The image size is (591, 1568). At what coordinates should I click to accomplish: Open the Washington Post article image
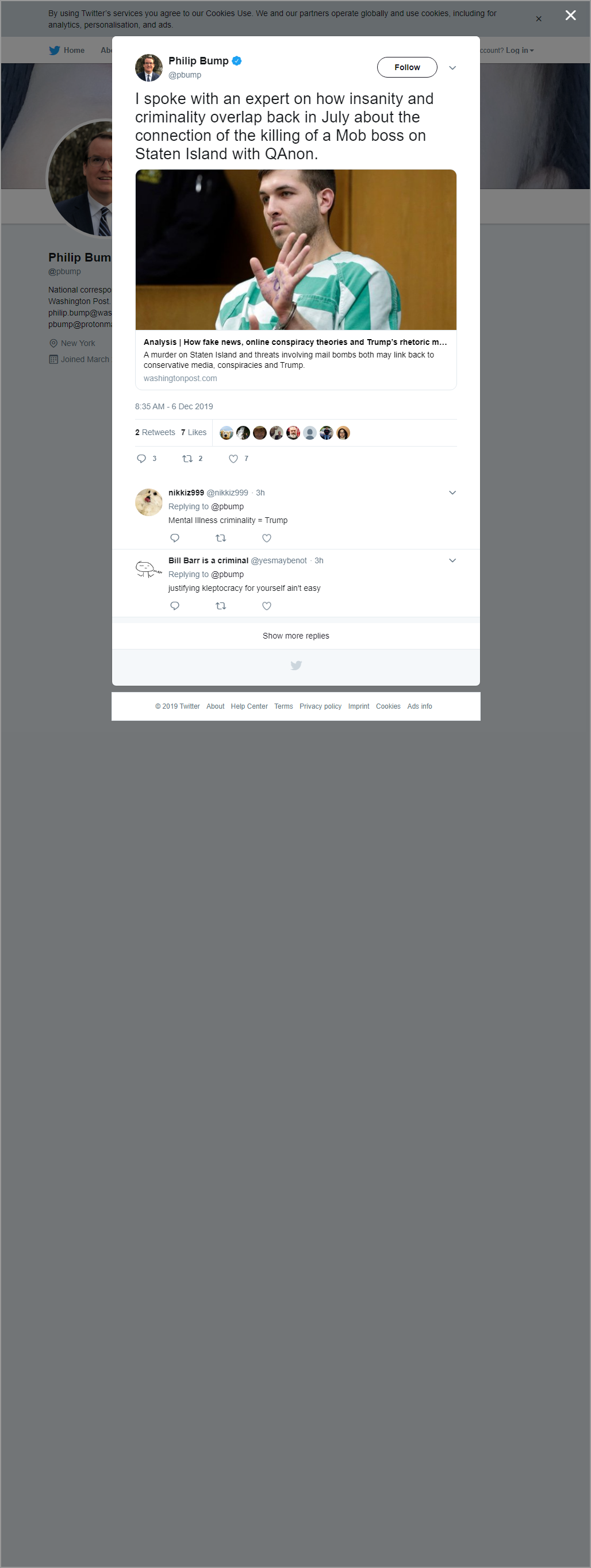pyautogui.click(x=296, y=249)
